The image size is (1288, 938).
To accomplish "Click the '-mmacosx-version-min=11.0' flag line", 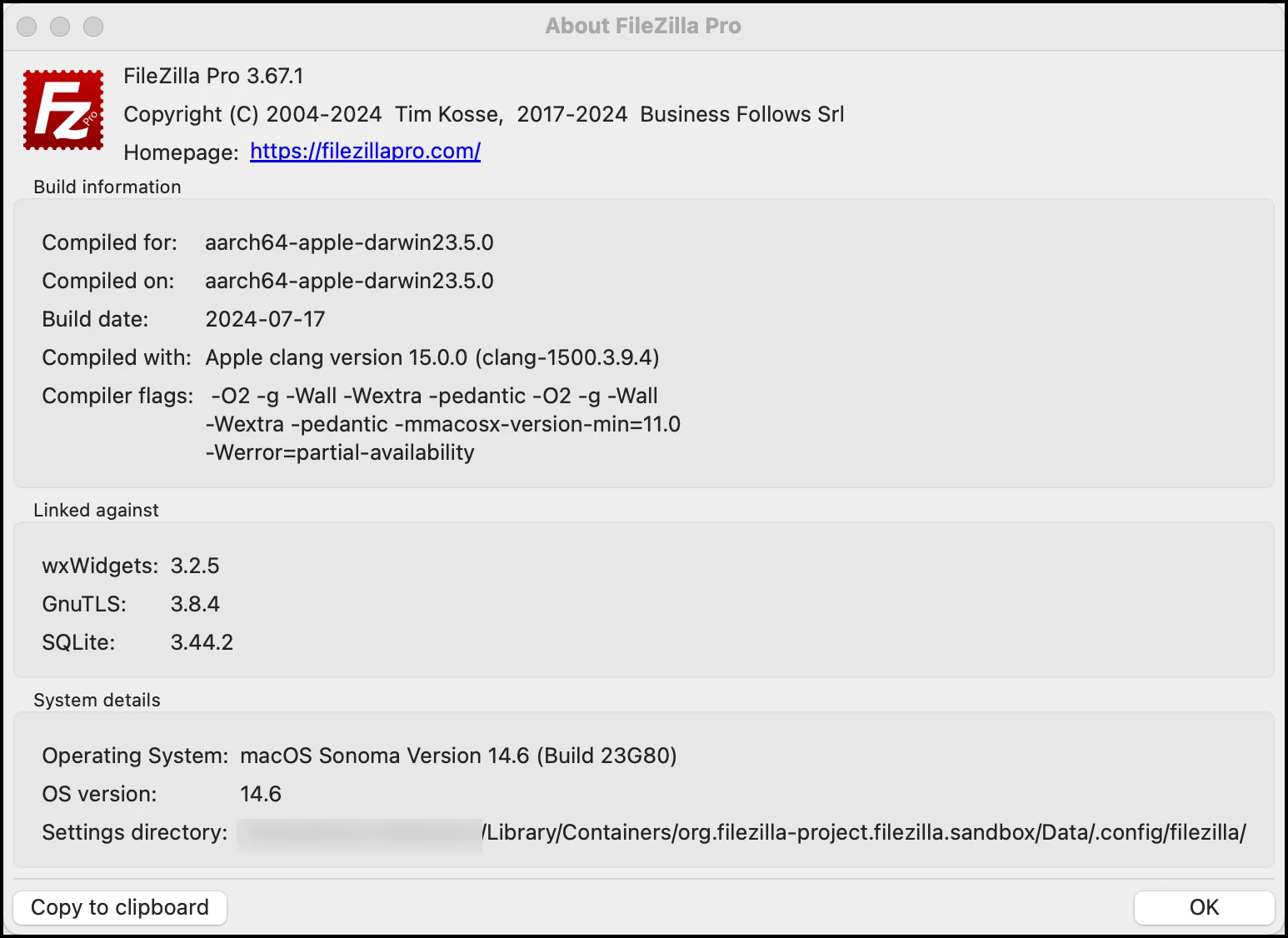I will 537,424.
